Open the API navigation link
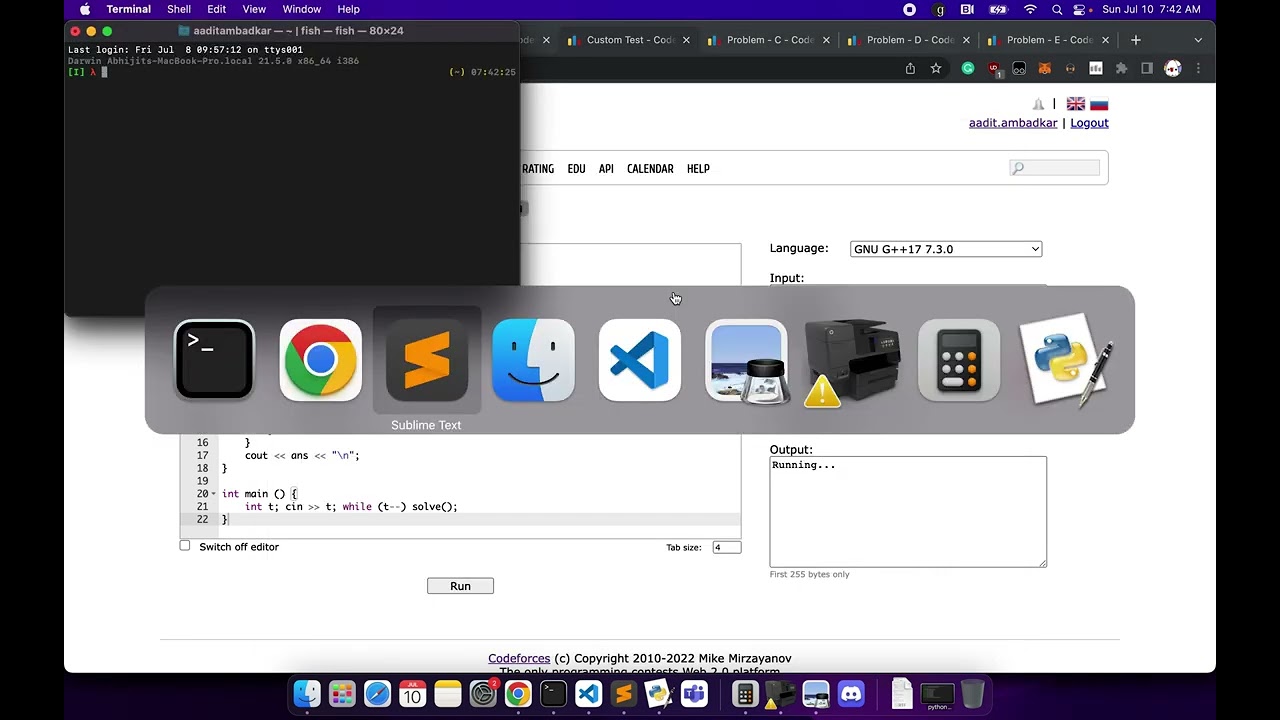1280x720 pixels. point(606,169)
